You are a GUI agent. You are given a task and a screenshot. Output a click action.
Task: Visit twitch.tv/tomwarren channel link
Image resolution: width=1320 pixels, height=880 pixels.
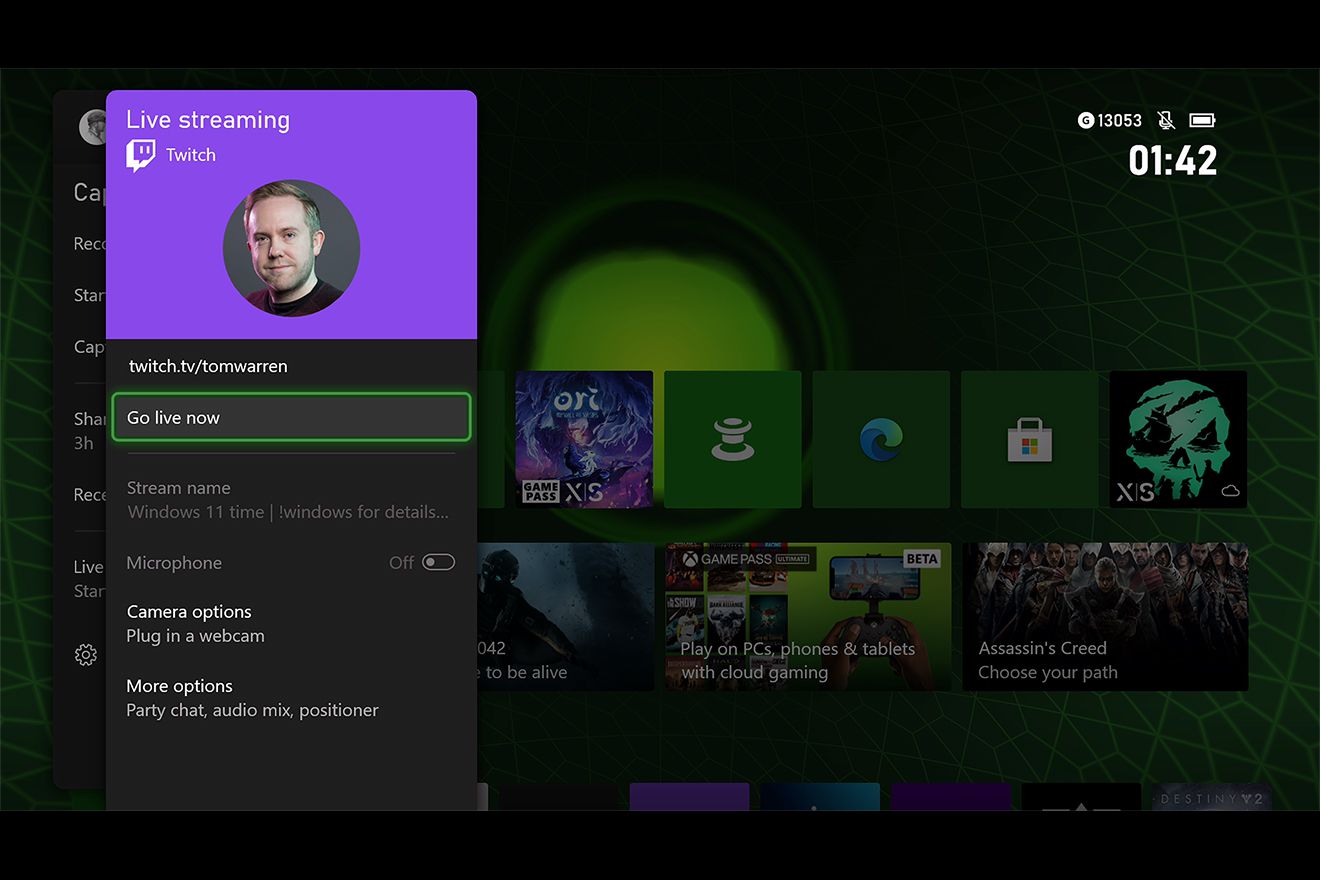(208, 366)
